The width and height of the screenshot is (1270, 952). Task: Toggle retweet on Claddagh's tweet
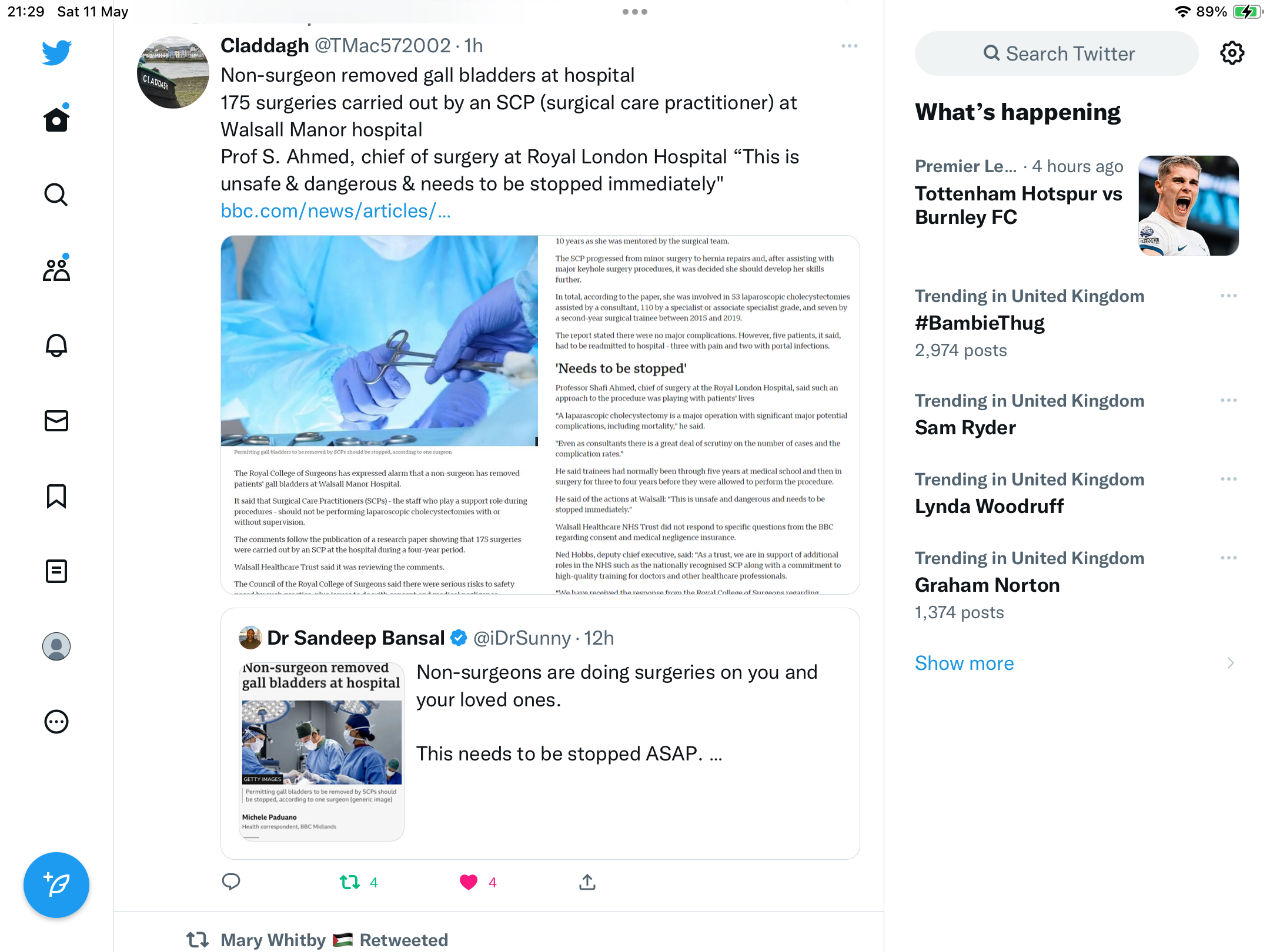click(x=350, y=882)
